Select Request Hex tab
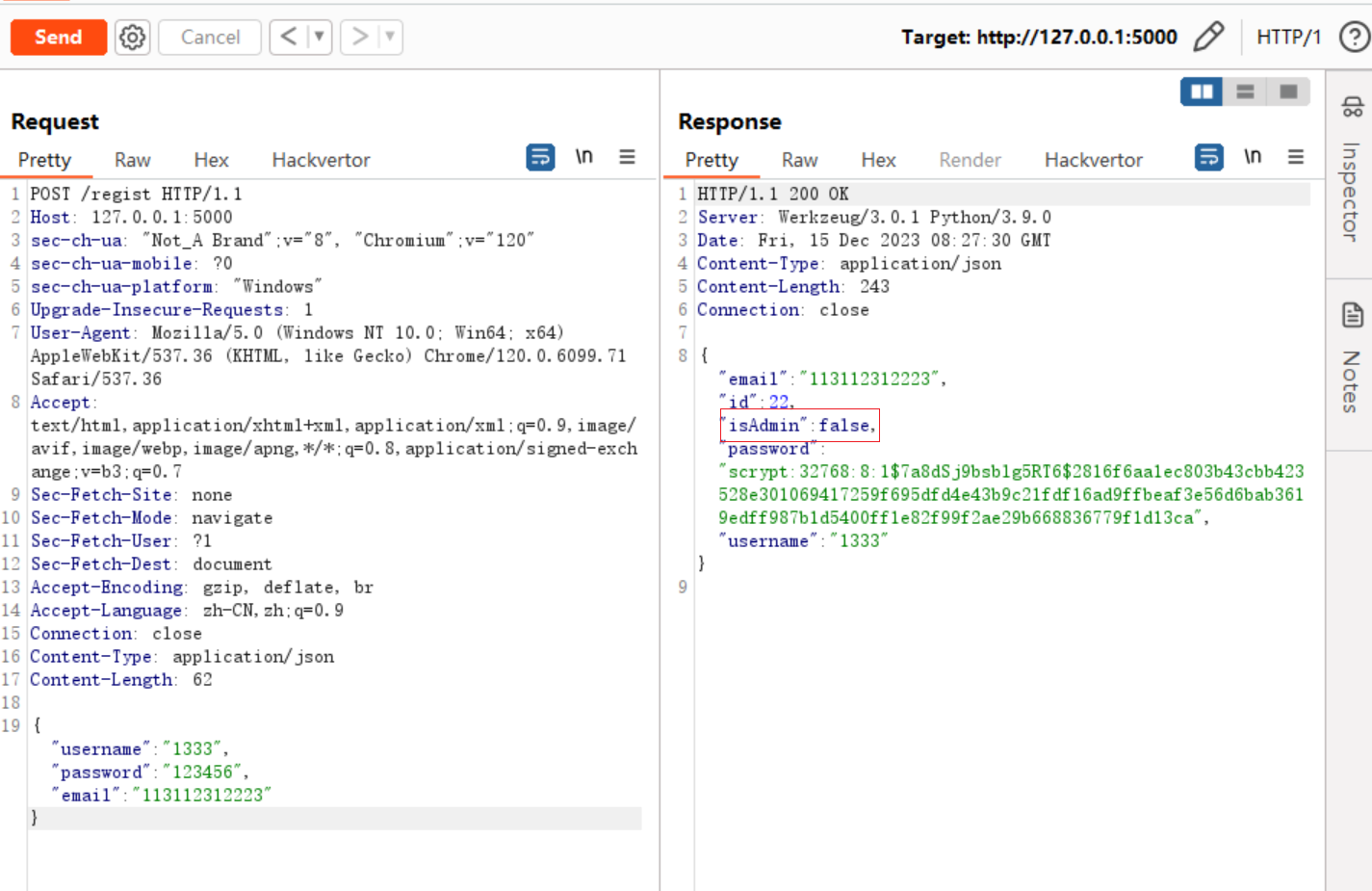The width and height of the screenshot is (1372, 891). 211,160
